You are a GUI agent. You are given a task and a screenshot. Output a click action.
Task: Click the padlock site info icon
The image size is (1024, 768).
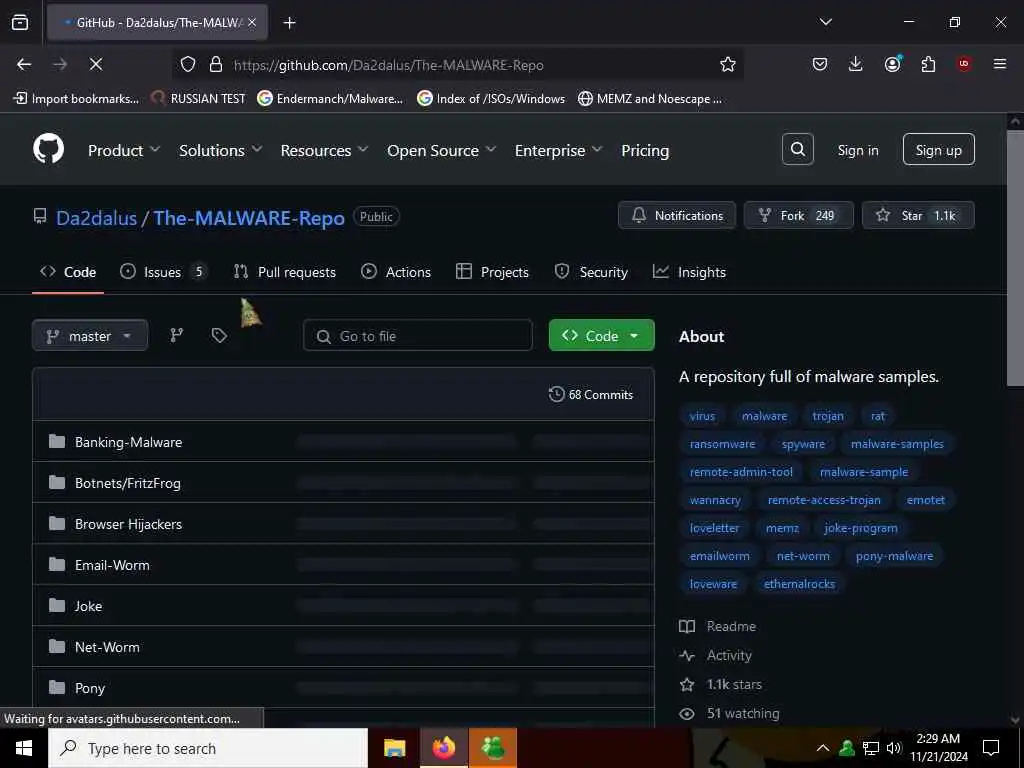(216, 65)
